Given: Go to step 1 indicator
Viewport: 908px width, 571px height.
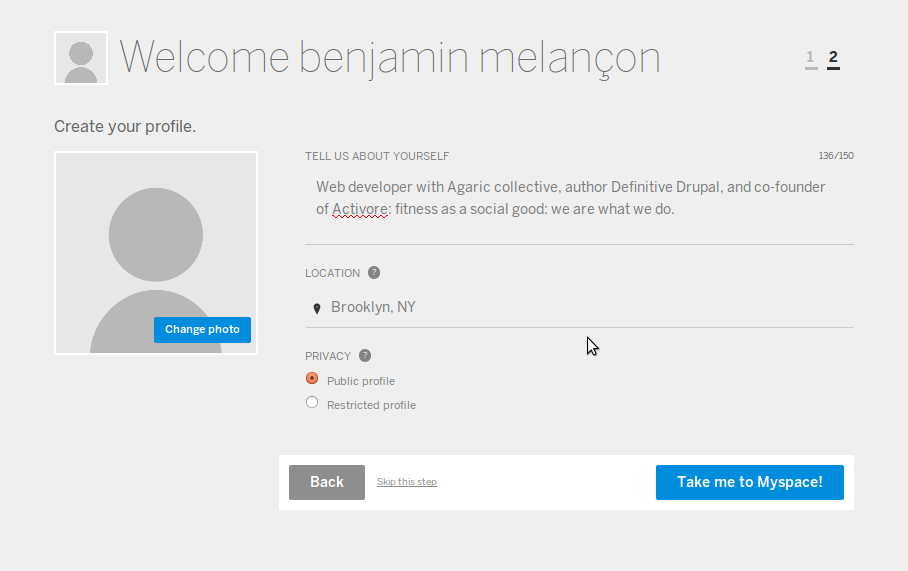Looking at the screenshot, I should tap(811, 58).
